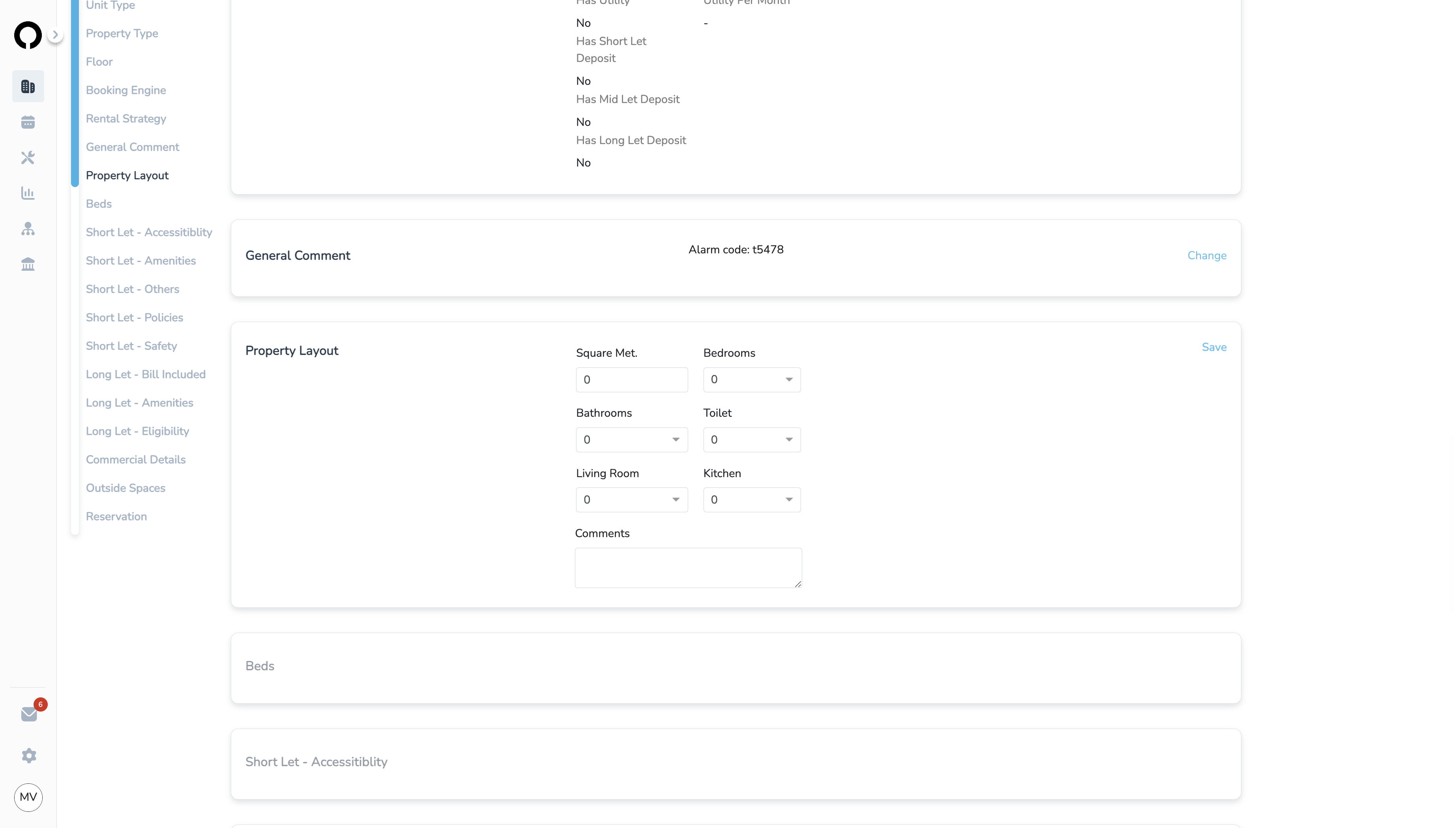
Task: Focus the Square Met. input field
Action: (632, 380)
